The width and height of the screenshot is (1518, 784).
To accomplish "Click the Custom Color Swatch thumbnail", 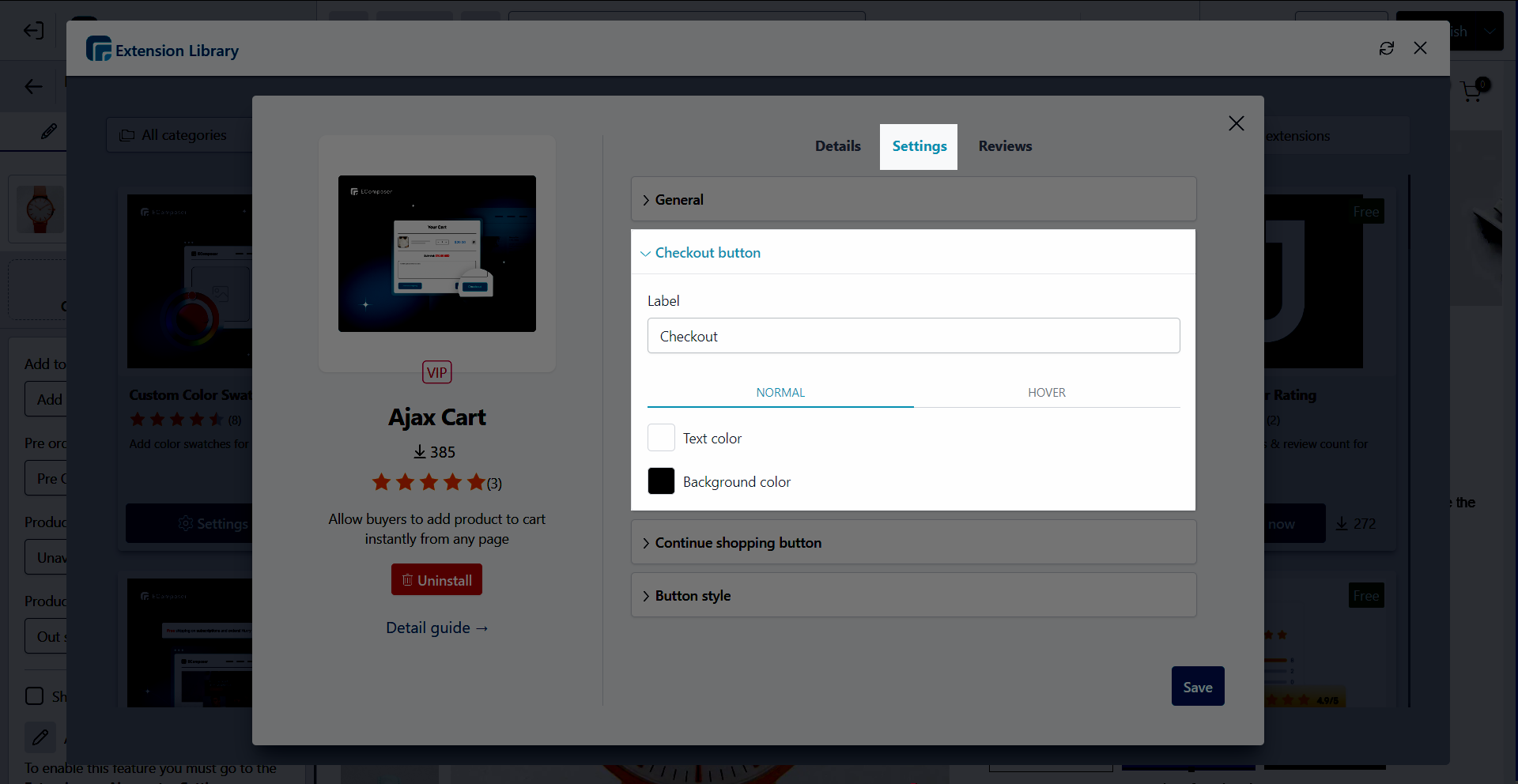I will pyautogui.click(x=190, y=281).
